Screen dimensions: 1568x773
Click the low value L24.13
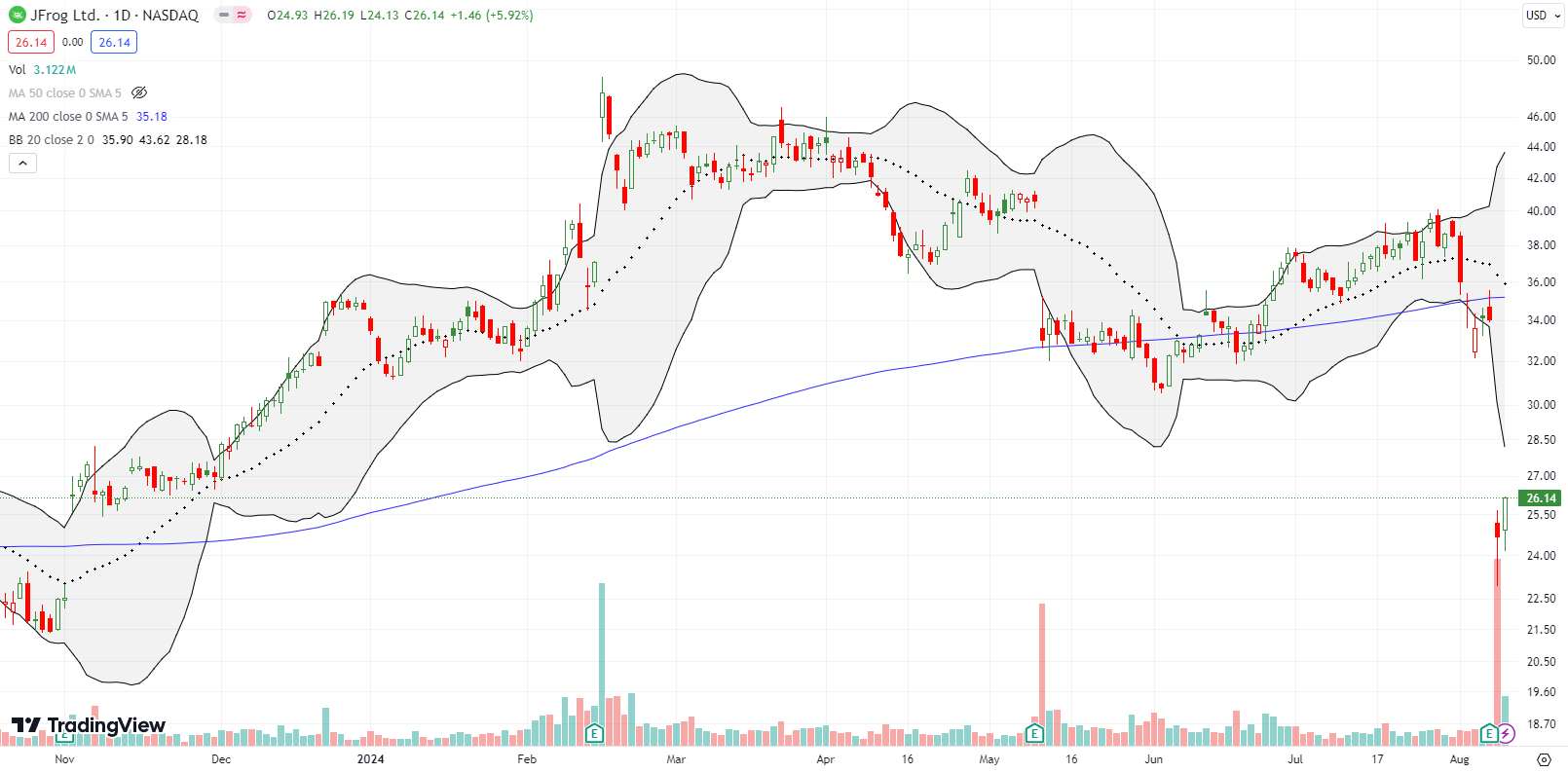tap(379, 15)
